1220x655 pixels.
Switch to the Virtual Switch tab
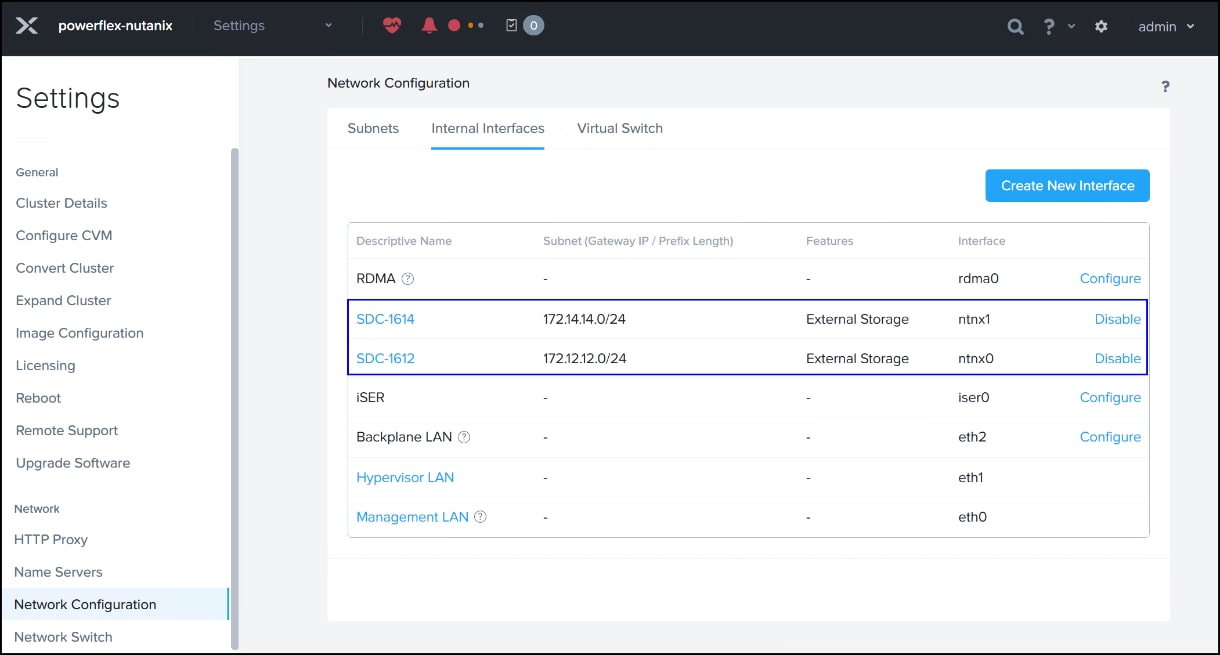620,128
